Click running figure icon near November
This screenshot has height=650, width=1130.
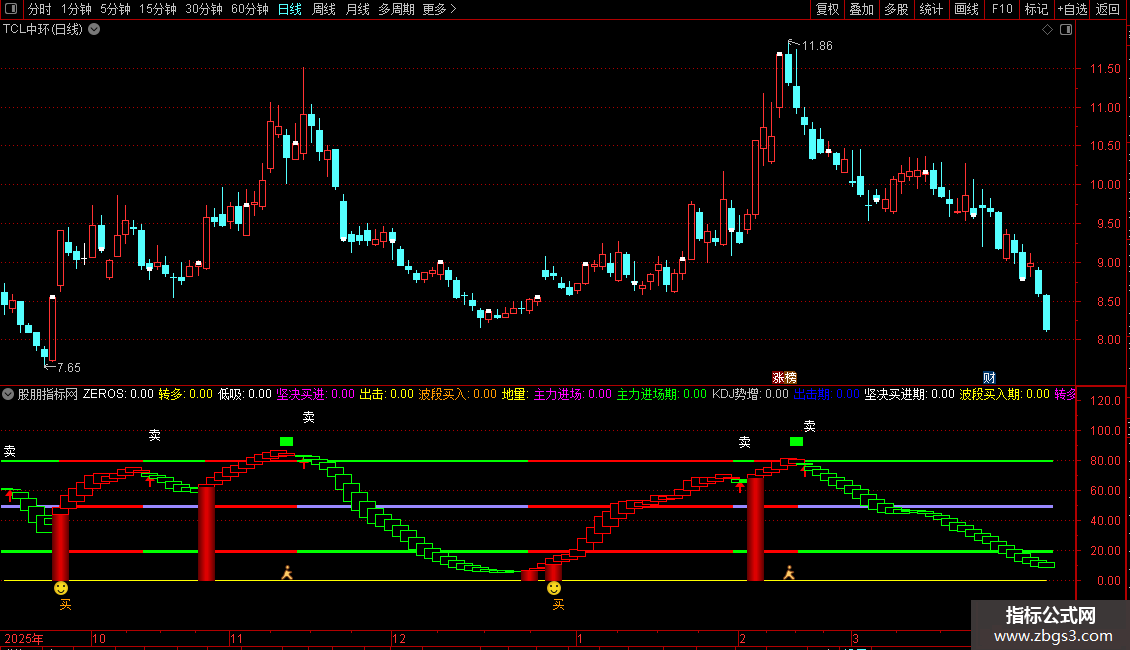coord(287,573)
